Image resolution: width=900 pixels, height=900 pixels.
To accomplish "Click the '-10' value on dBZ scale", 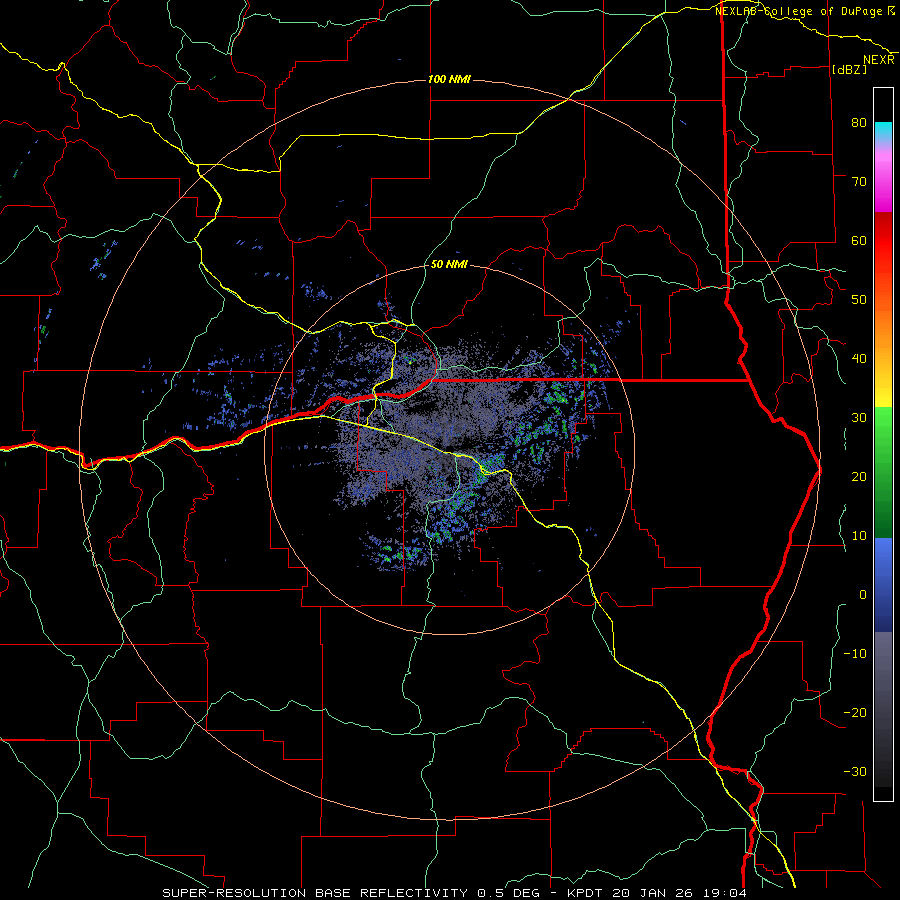I will tap(855, 654).
